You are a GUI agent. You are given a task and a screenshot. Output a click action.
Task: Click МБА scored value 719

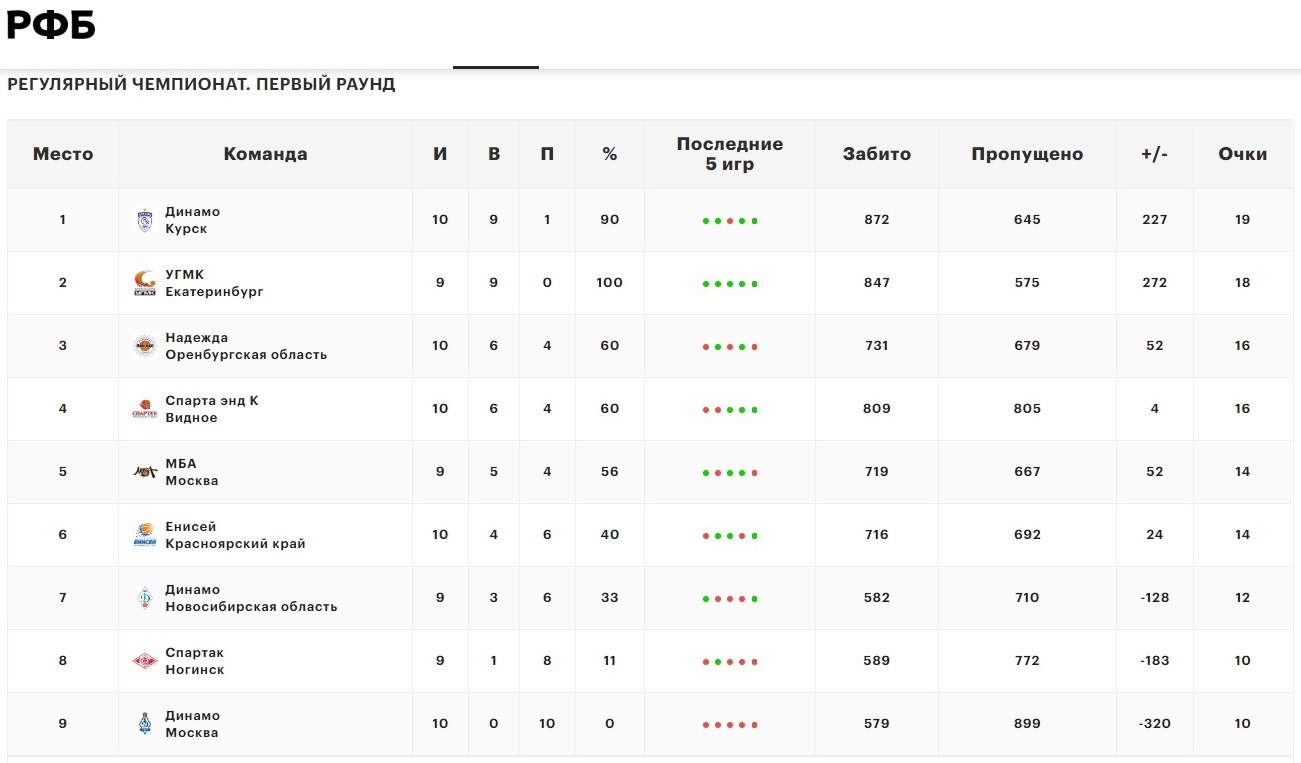click(877, 472)
